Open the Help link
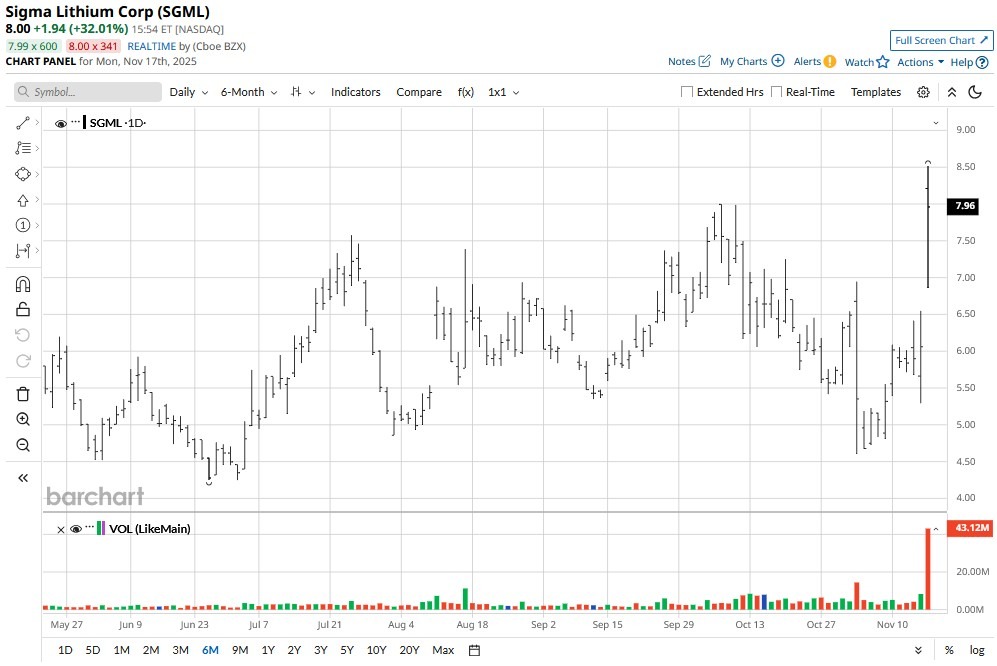This screenshot has width=997, height=666. pyautogui.click(x=969, y=62)
